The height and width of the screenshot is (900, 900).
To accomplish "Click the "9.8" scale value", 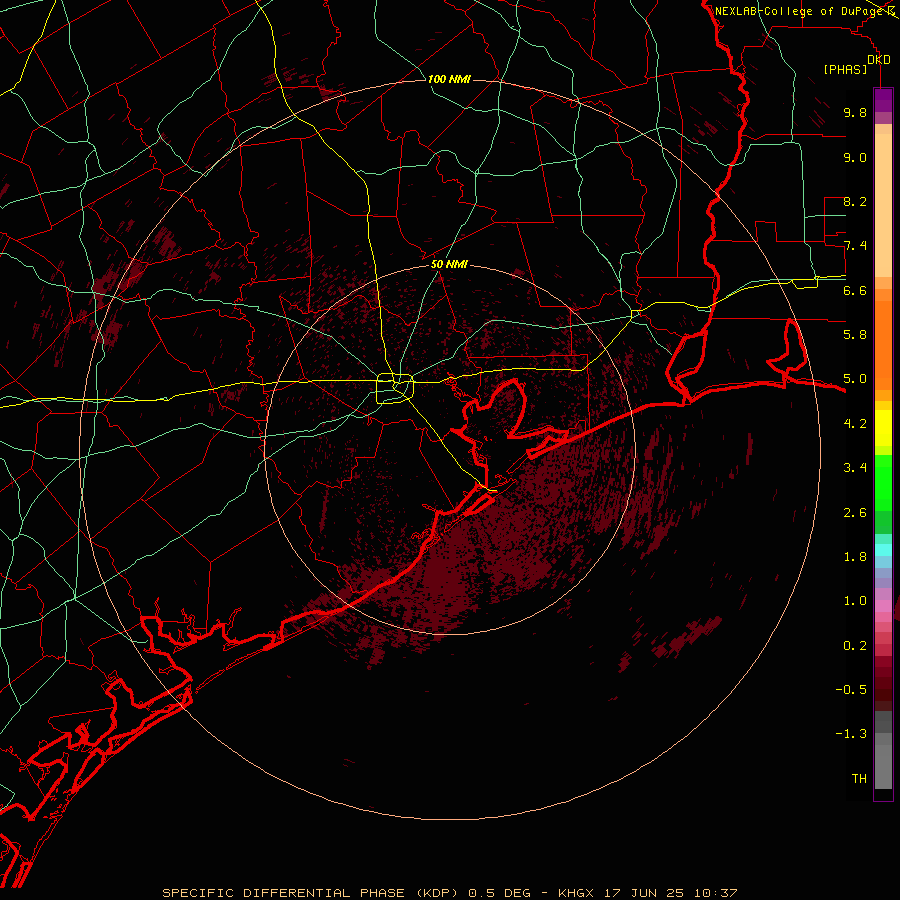I will click(x=855, y=112).
